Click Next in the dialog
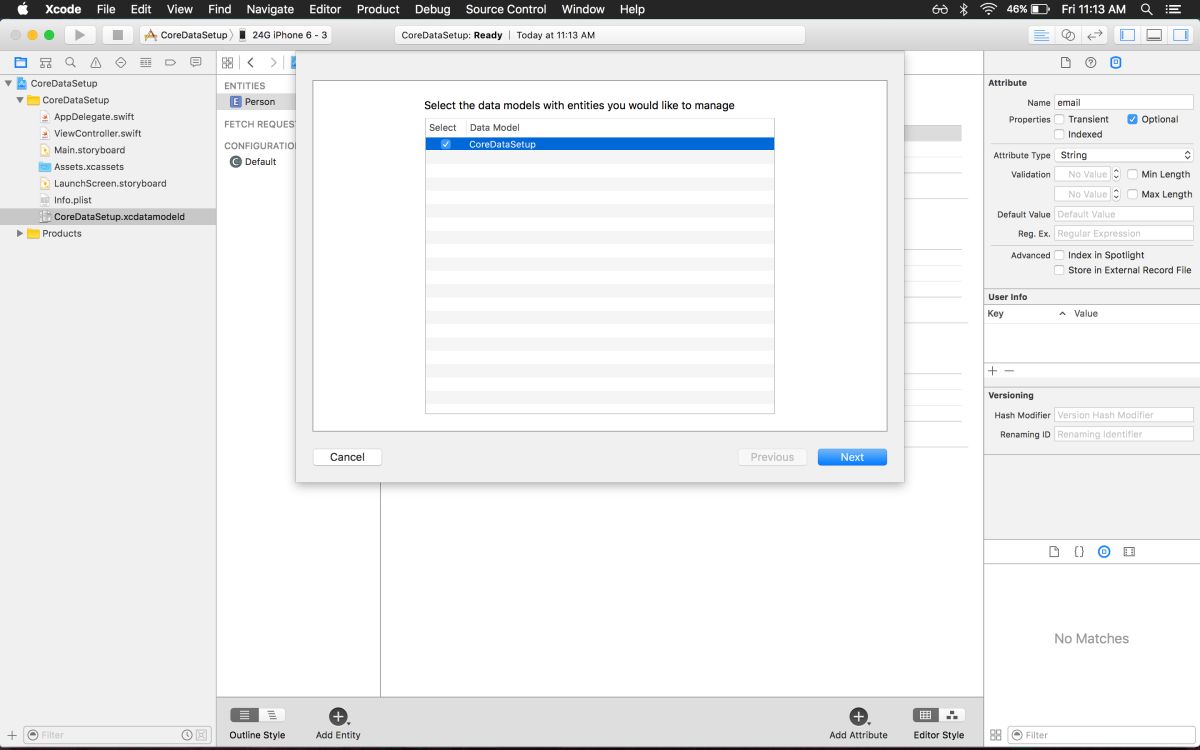The height and width of the screenshot is (750, 1200). 852,457
